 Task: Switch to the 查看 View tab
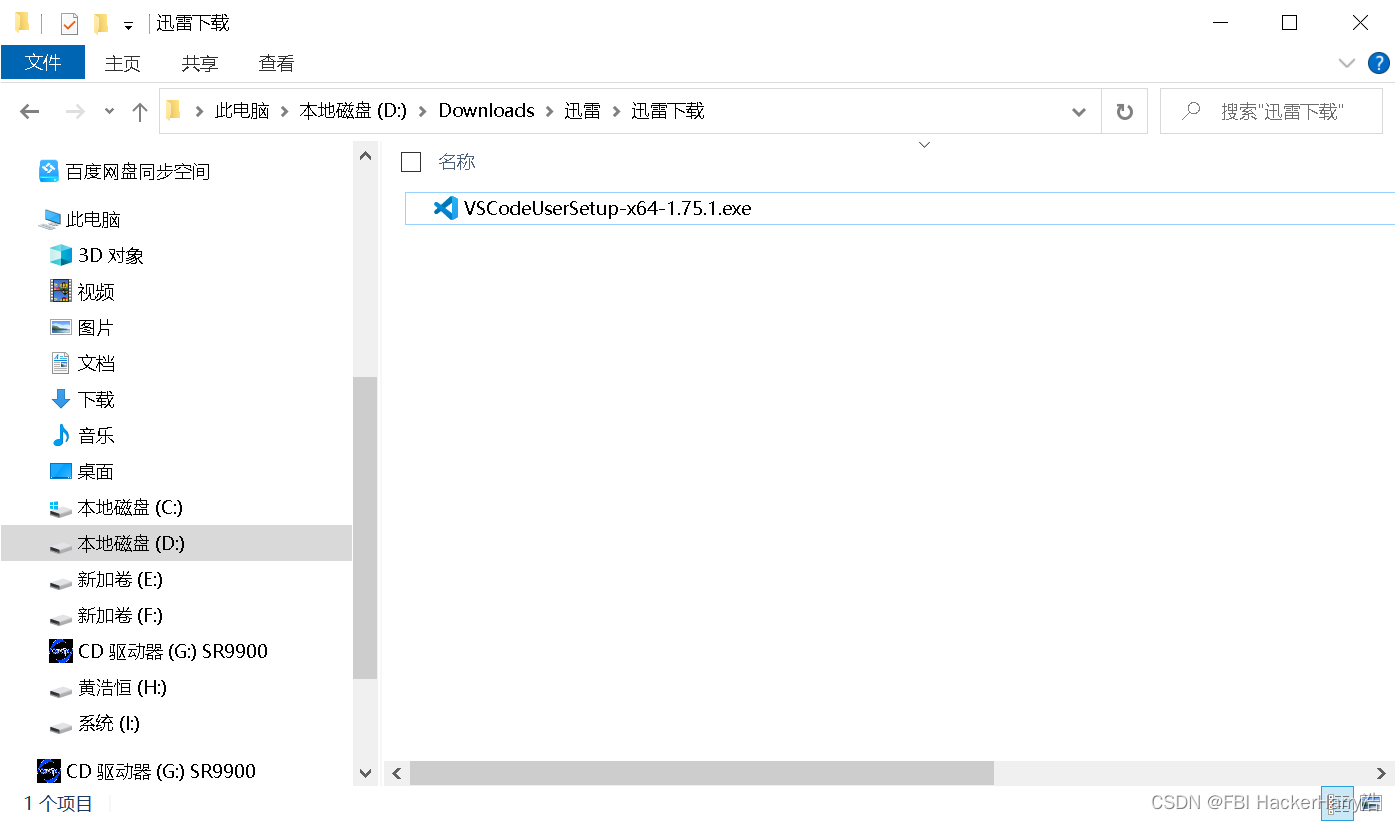(277, 63)
